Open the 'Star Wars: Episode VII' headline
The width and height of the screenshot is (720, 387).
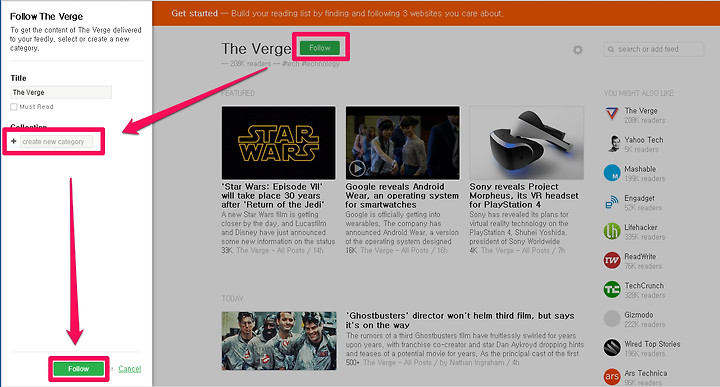tap(273, 196)
